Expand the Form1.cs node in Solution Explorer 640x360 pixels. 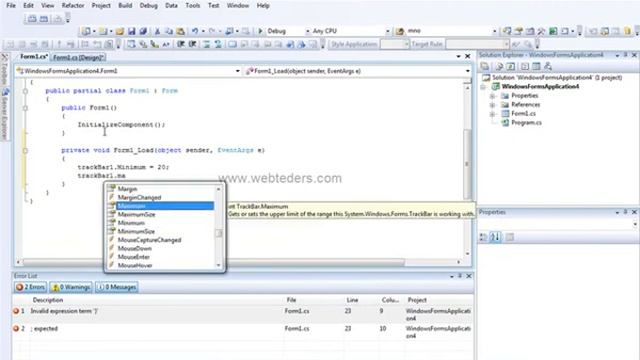pyautogui.click(x=493, y=114)
